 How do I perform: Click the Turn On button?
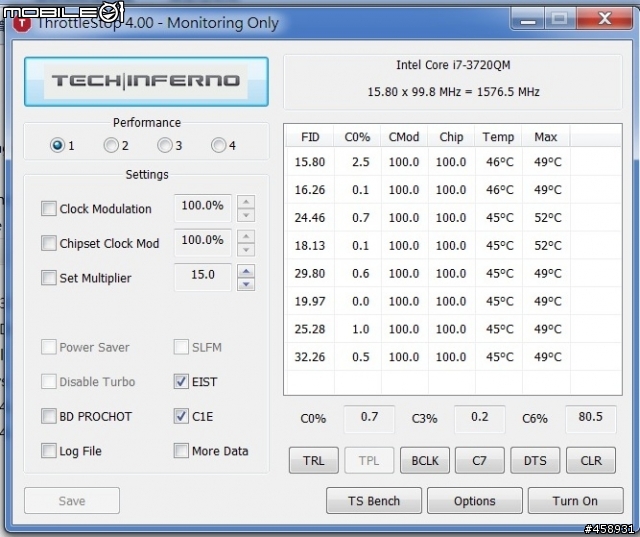pyautogui.click(x=576, y=501)
